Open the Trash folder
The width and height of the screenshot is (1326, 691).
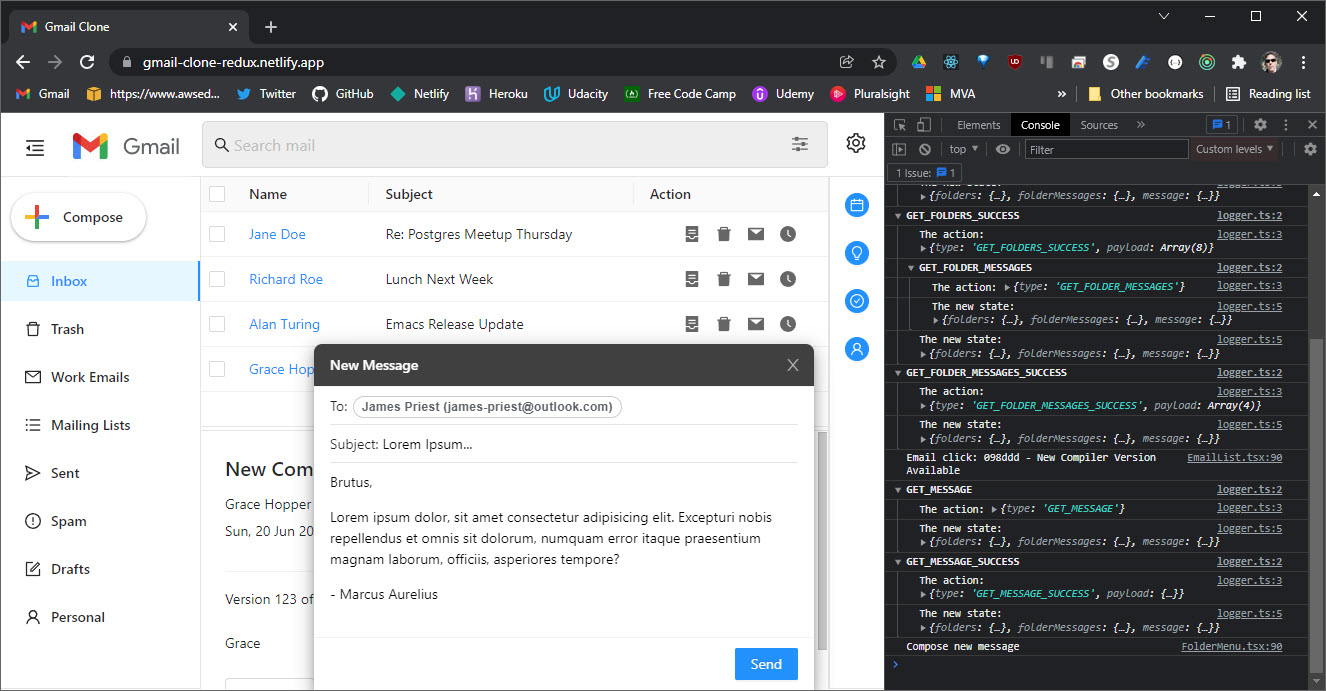tap(100, 329)
